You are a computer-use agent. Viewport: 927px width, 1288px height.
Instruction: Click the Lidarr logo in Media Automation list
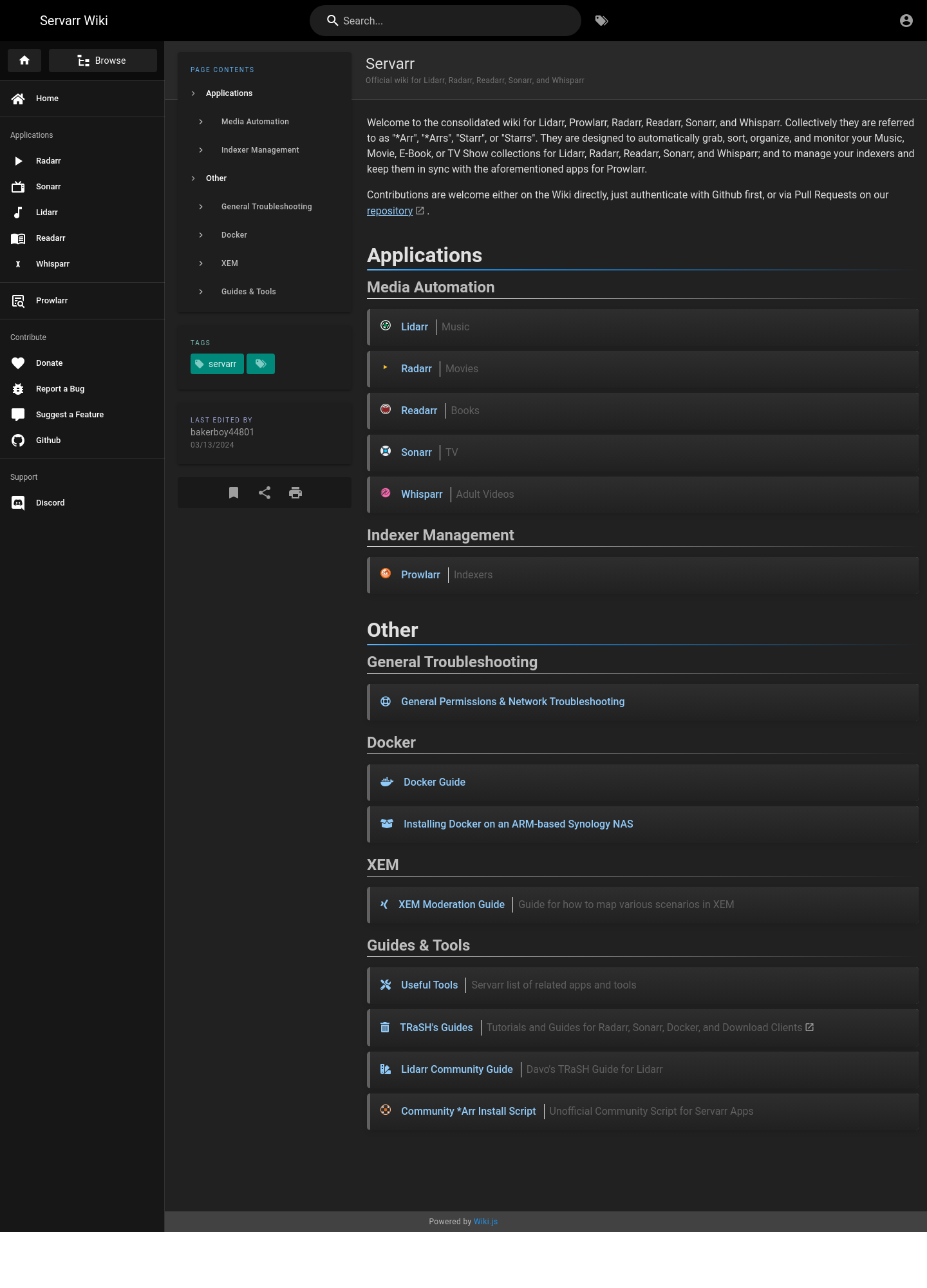pyautogui.click(x=386, y=326)
